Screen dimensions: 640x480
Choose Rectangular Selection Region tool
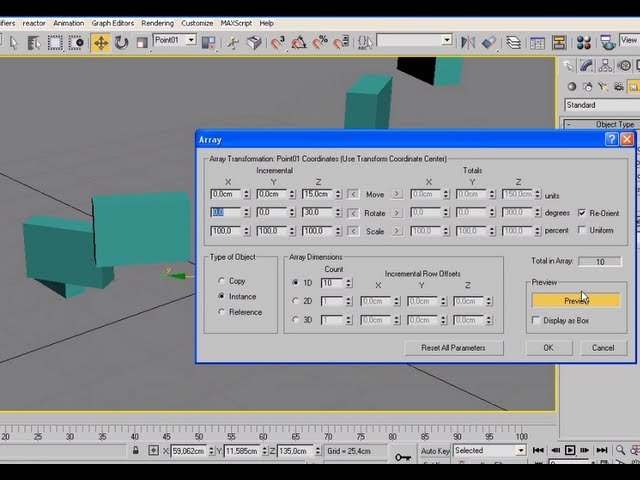point(55,42)
